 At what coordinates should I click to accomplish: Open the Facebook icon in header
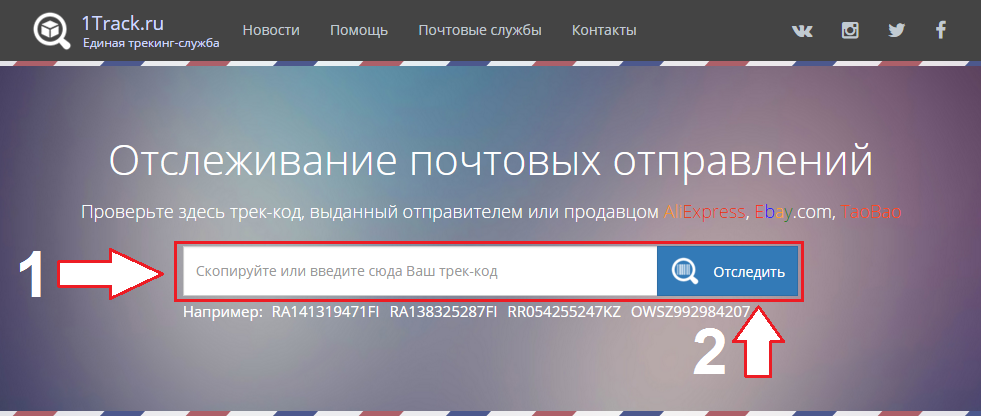click(x=940, y=30)
